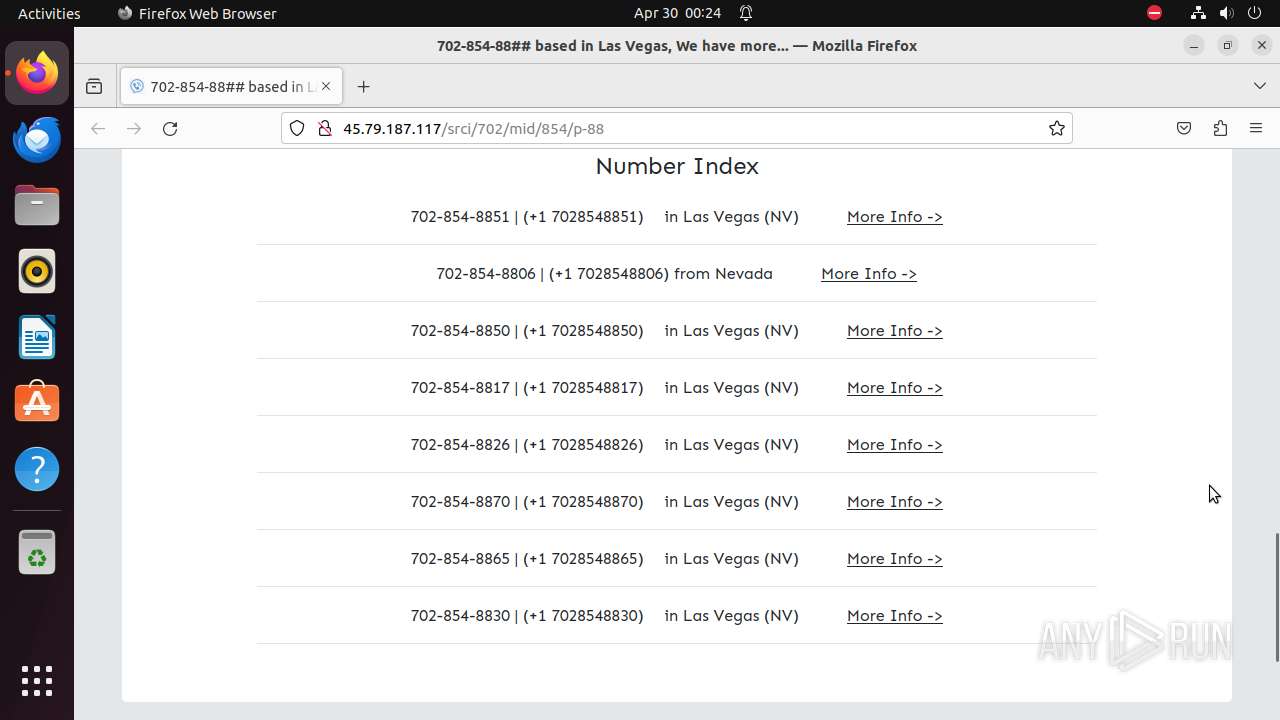The image size is (1280, 720).
Task: Open More Info for 702-854-8851
Action: coord(895,217)
